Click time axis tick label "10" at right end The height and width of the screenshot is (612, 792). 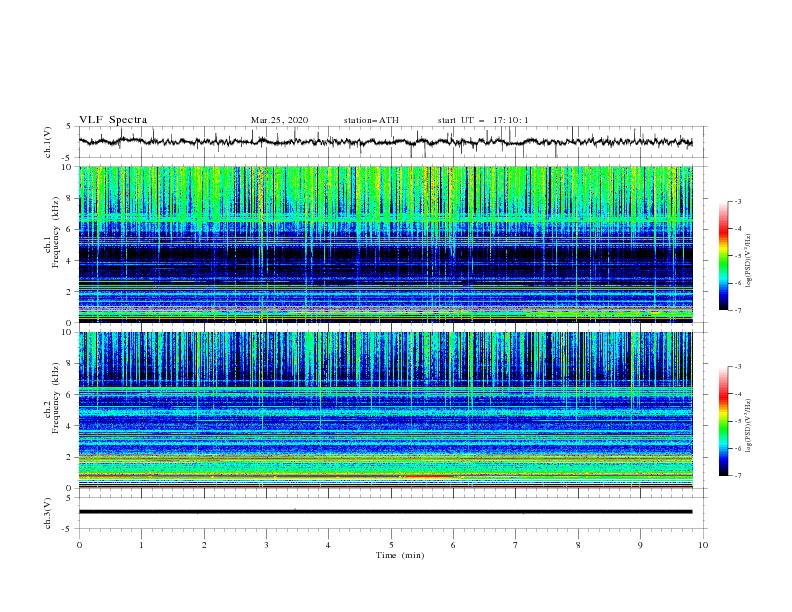[x=703, y=545]
